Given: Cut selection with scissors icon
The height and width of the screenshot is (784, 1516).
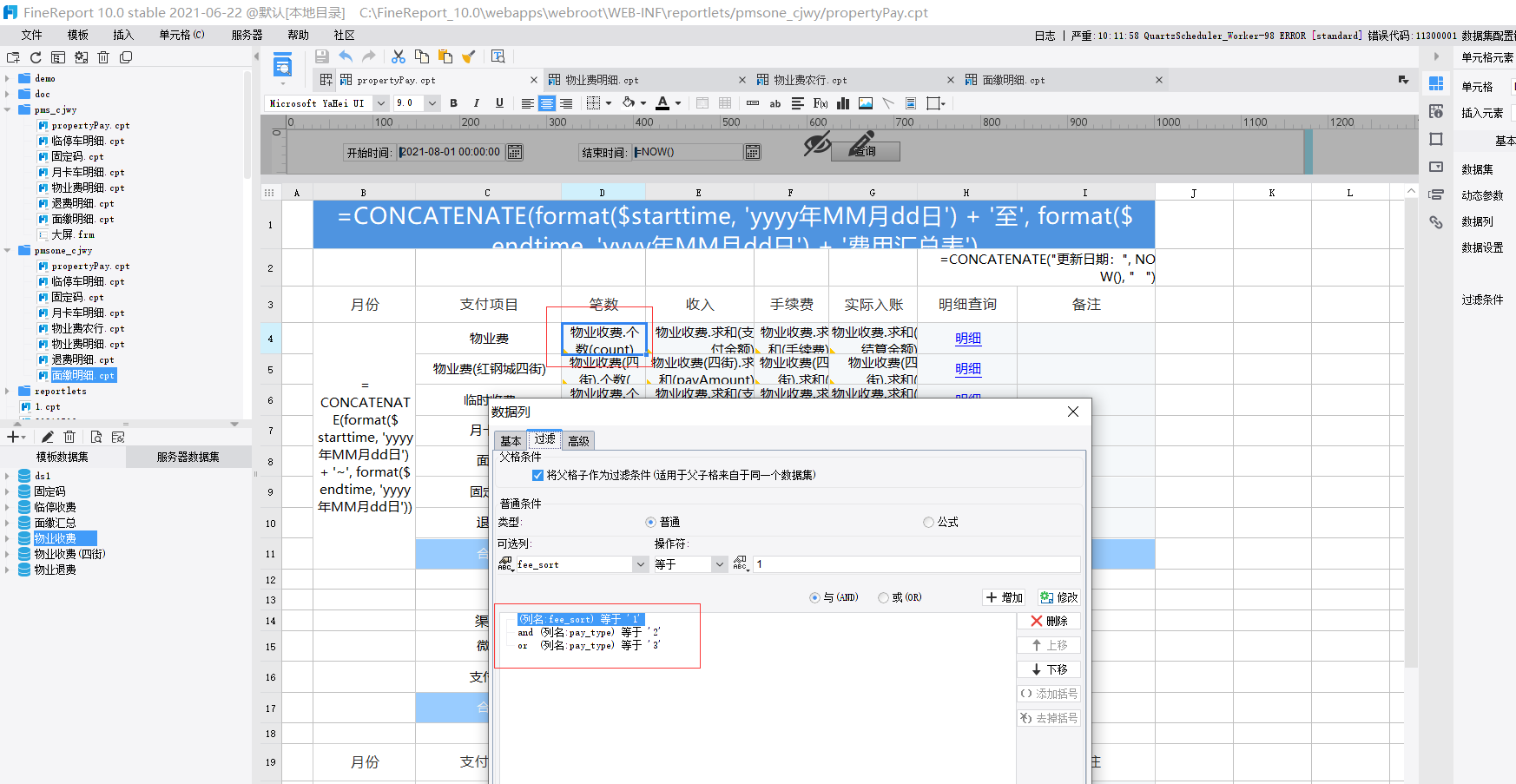Looking at the screenshot, I should [x=399, y=56].
